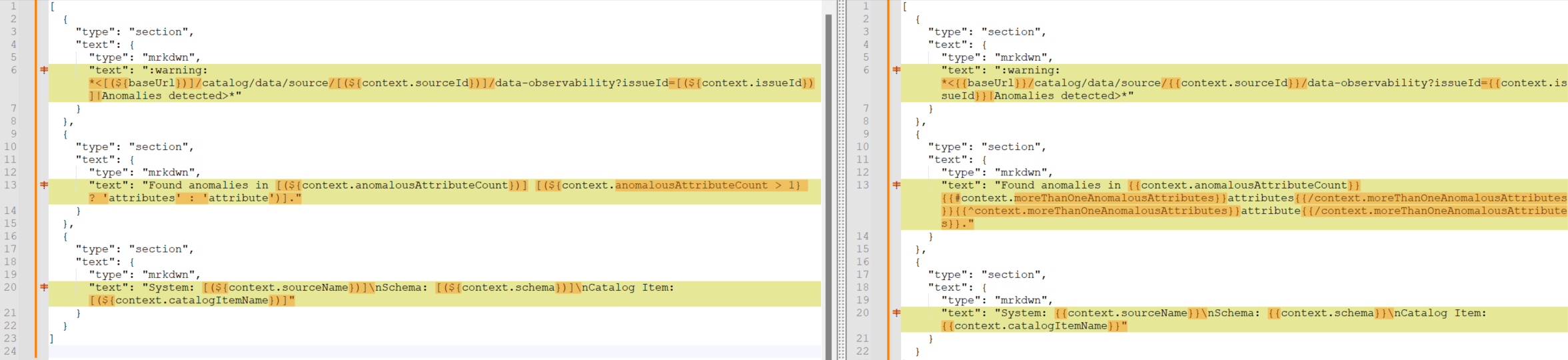Click the change marker on left line 13
Screen dimensions: 1568x360
(44, 185)
